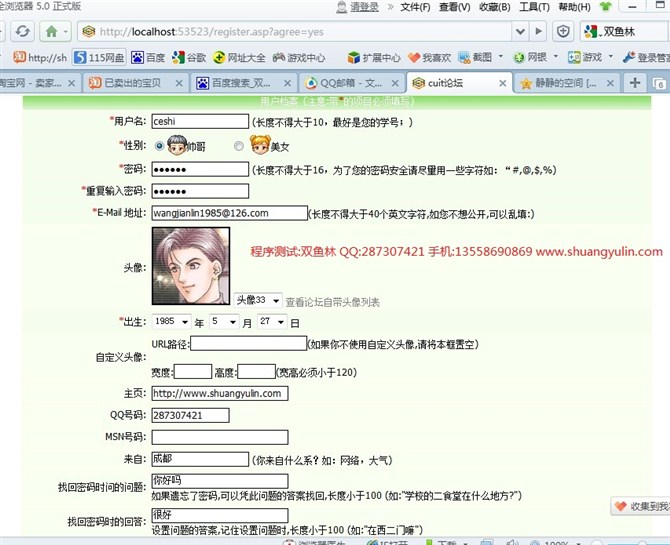Click the password answer field 很好

[x=220, y=515]
